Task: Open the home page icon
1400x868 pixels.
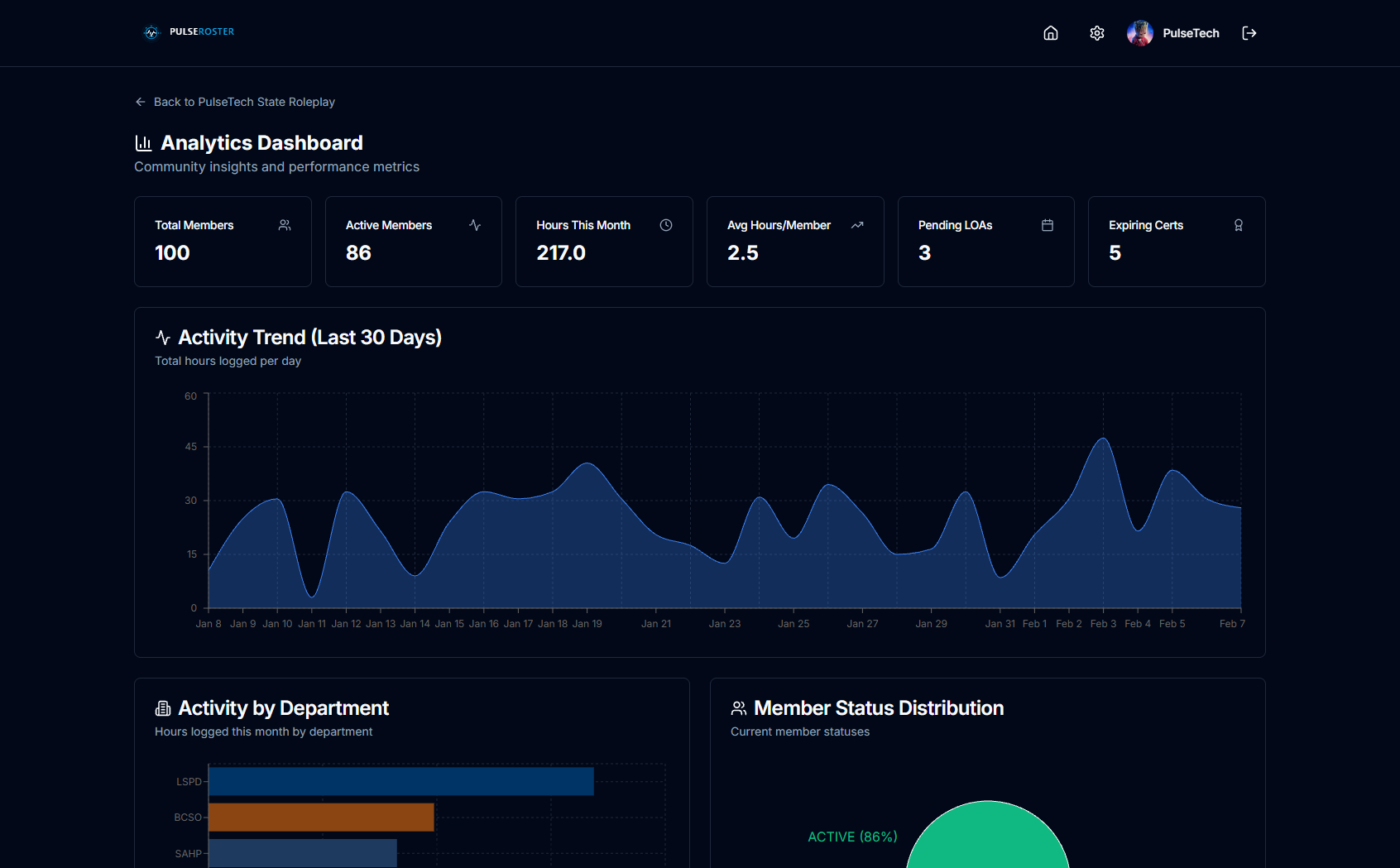Action: coord(1051,33)
